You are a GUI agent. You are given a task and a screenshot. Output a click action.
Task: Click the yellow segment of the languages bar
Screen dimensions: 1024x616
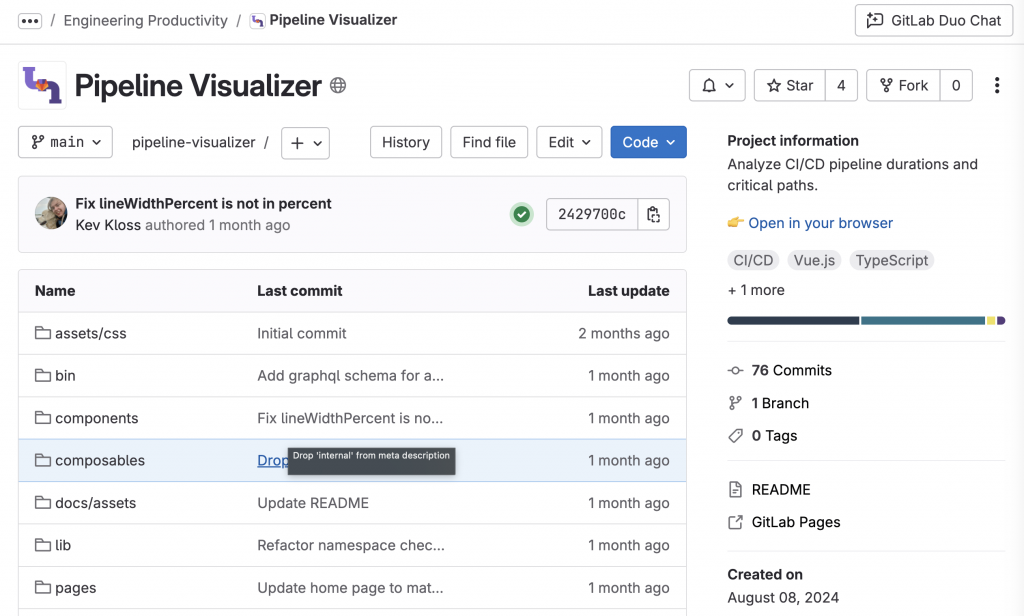click(991, 321)
